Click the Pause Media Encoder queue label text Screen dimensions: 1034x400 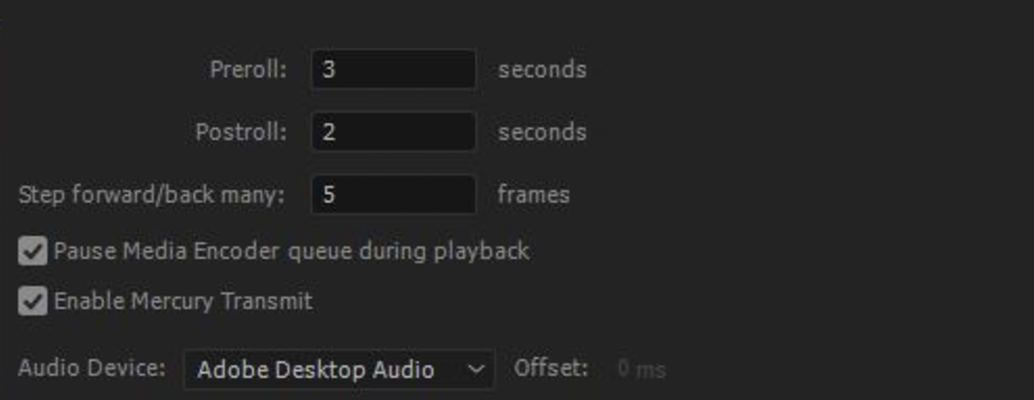coord(291,250)
